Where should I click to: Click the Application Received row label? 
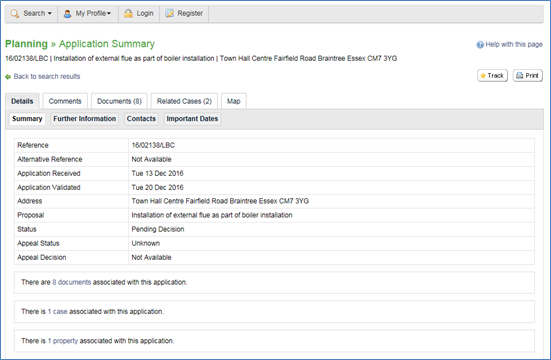pos(49,173)
